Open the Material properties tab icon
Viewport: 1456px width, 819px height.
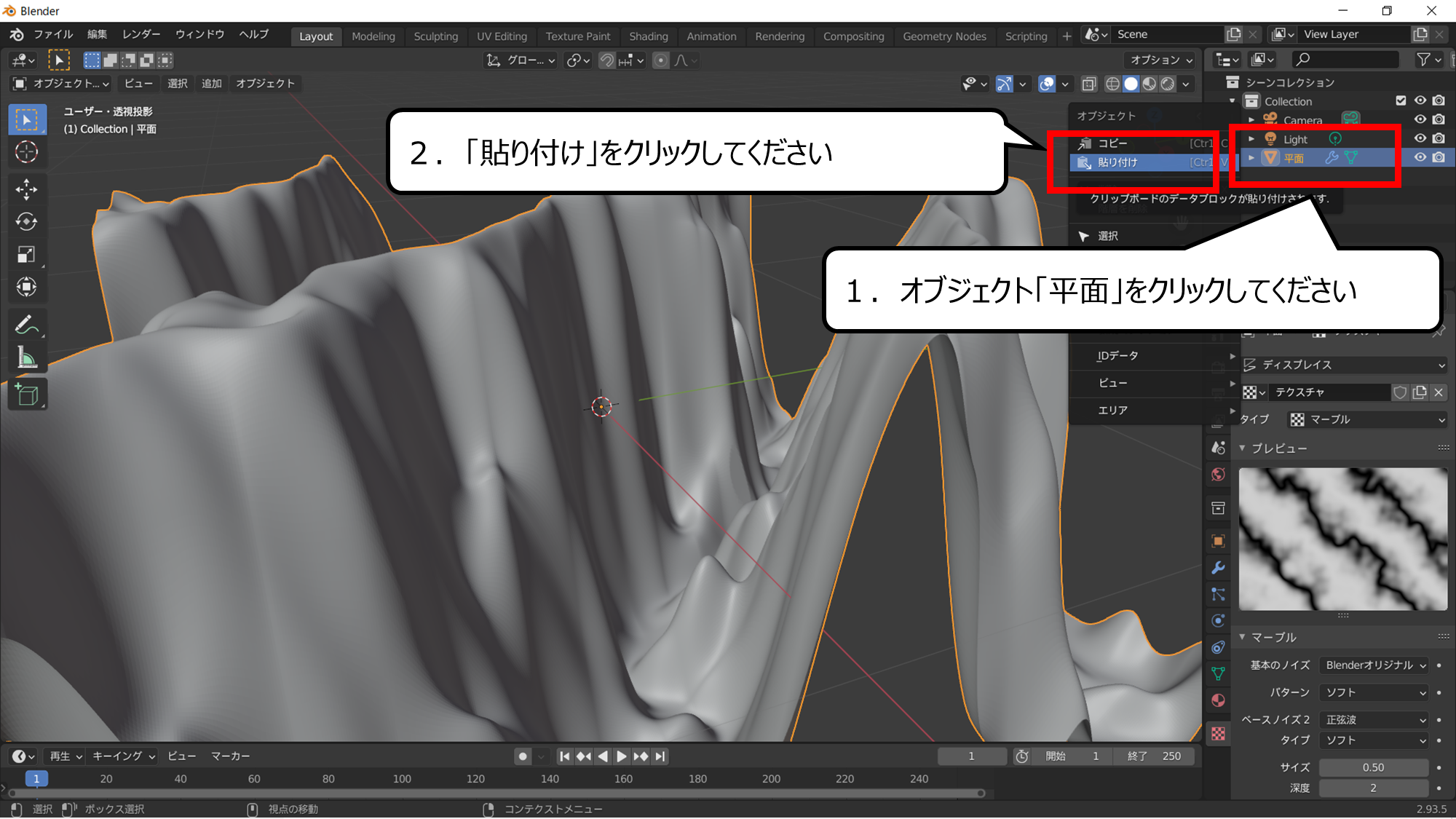(1218, 700)
